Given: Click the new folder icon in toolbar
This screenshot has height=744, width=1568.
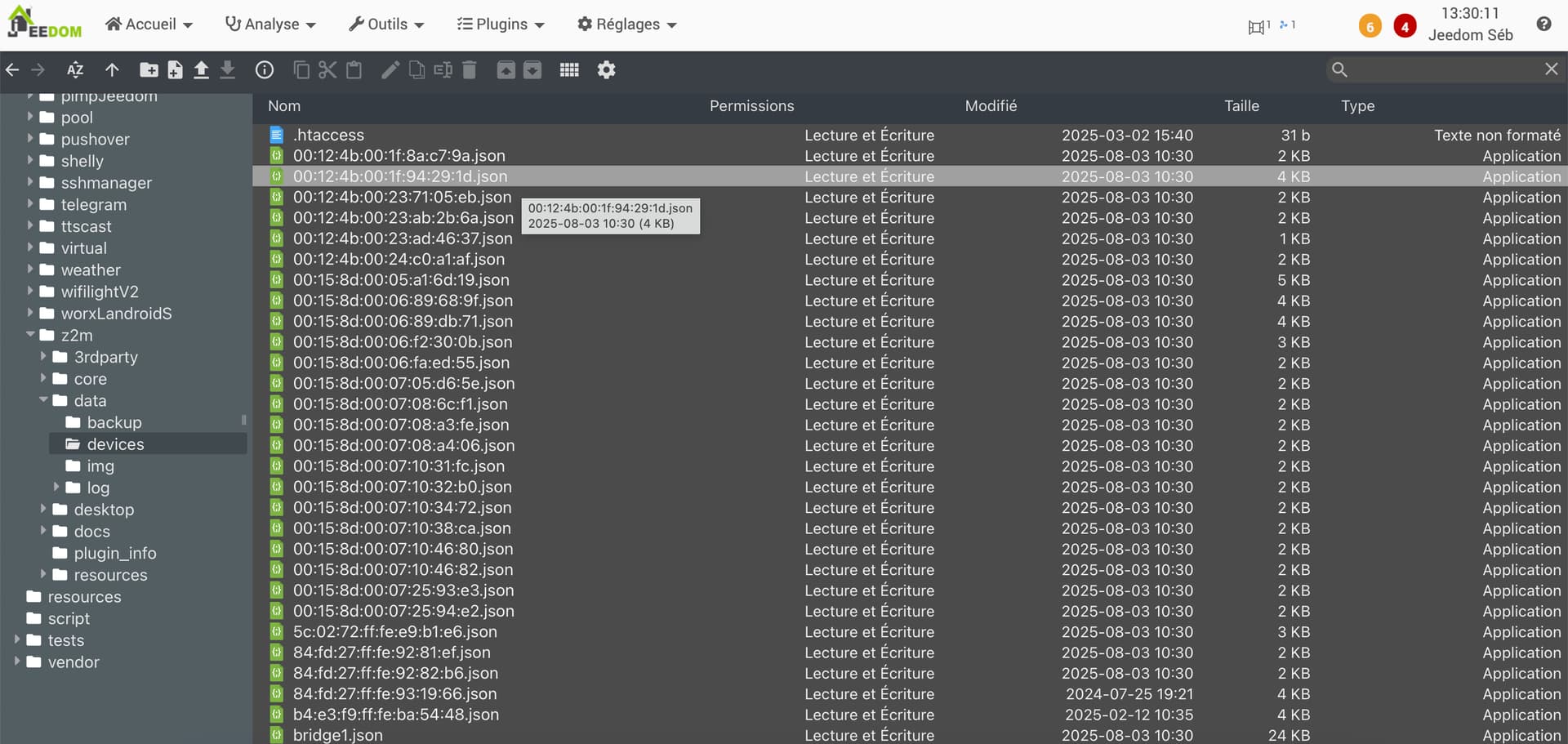Looking at the screenshot, I should 149,70.
